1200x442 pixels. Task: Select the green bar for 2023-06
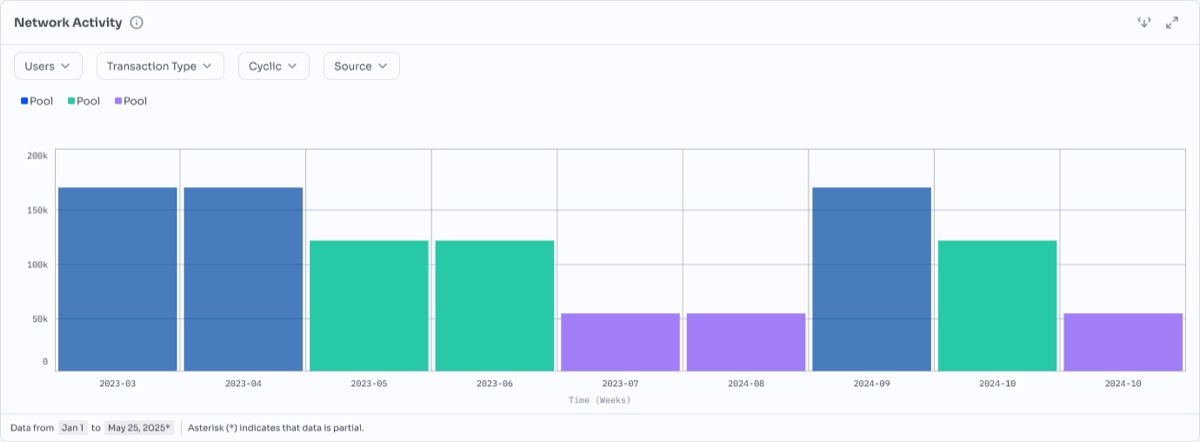point(495,306)
